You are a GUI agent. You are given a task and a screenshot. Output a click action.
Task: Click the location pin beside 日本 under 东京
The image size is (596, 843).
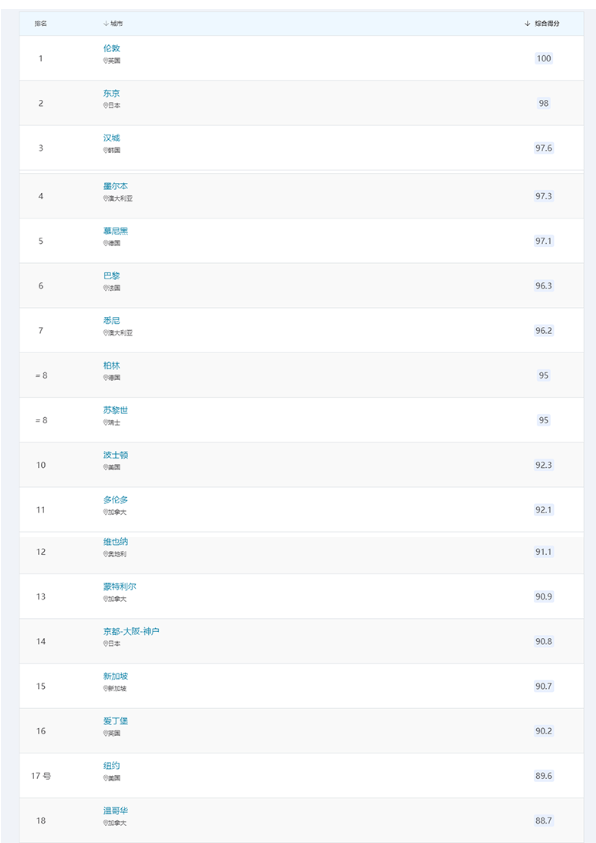tap(105, 105)
